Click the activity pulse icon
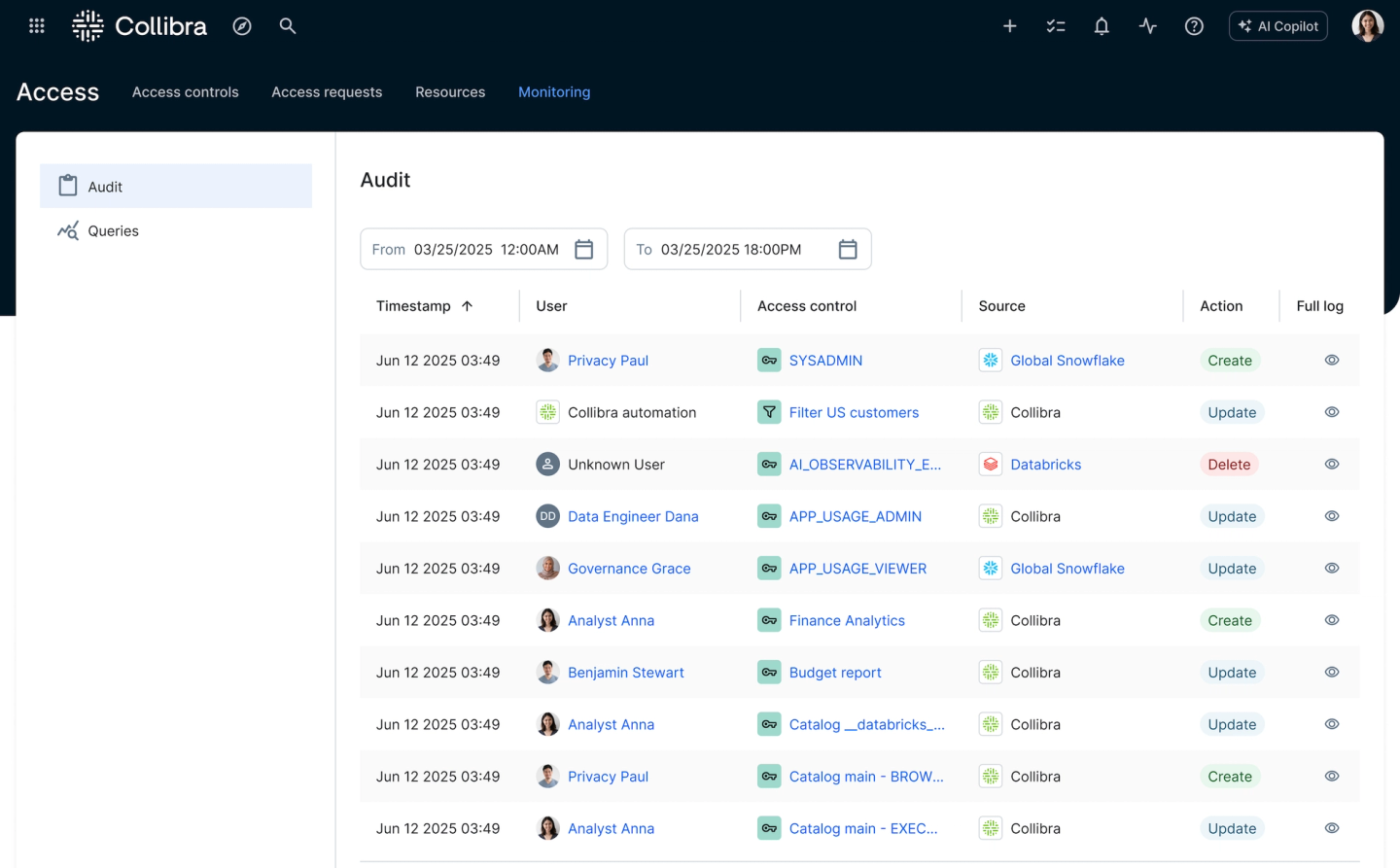1400x868 pixels. tap(1148, 26)
